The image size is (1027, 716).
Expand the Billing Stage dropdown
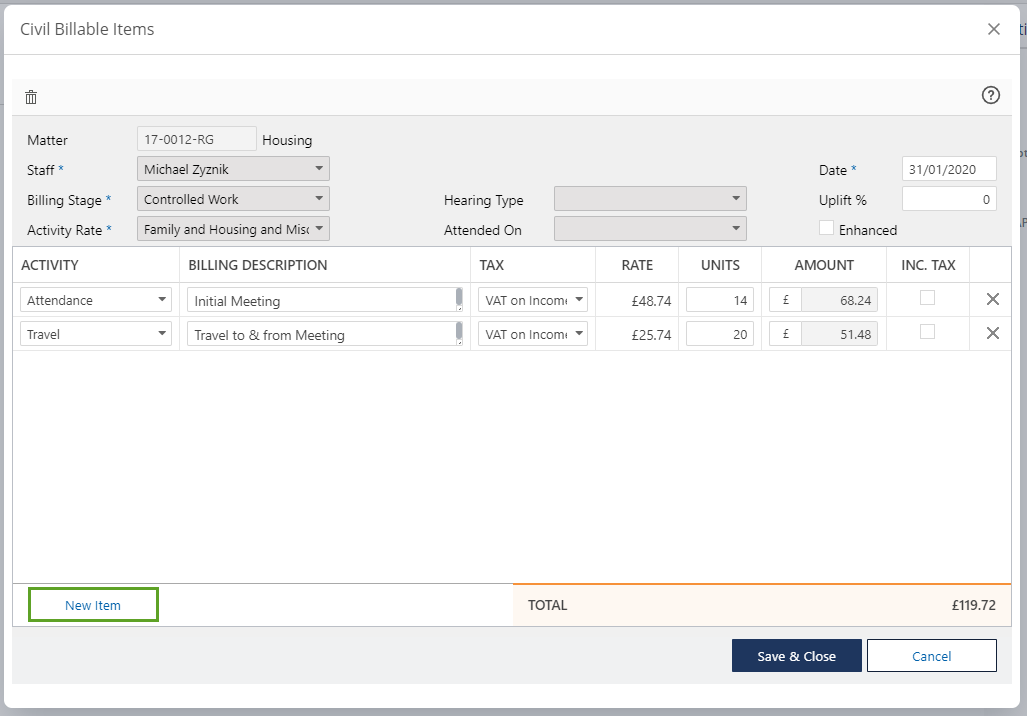233,199
